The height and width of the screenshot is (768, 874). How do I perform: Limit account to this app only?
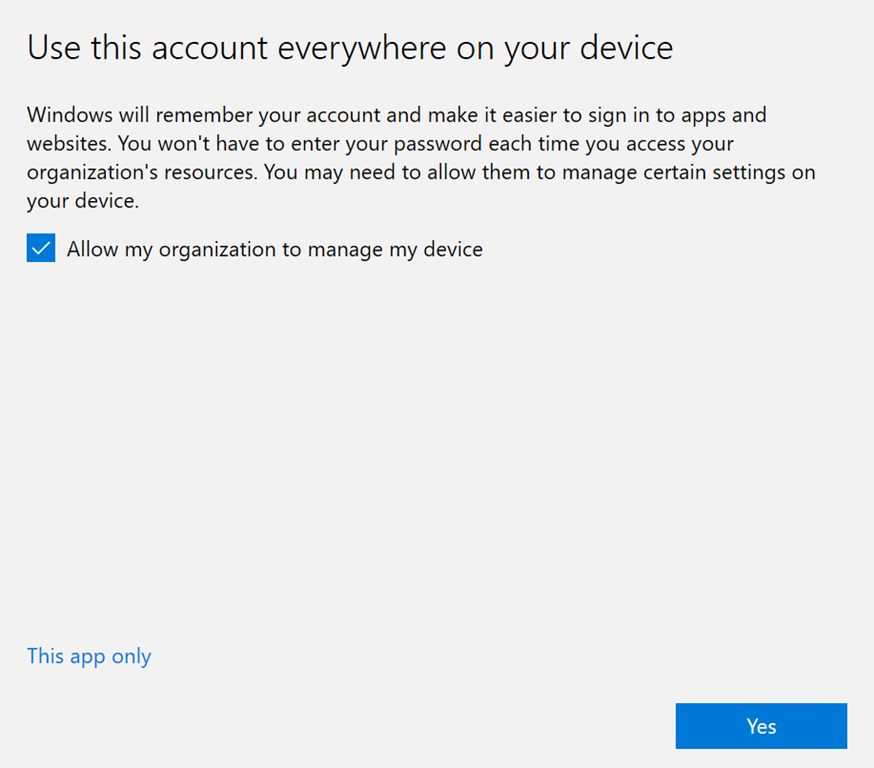[89, 657]
